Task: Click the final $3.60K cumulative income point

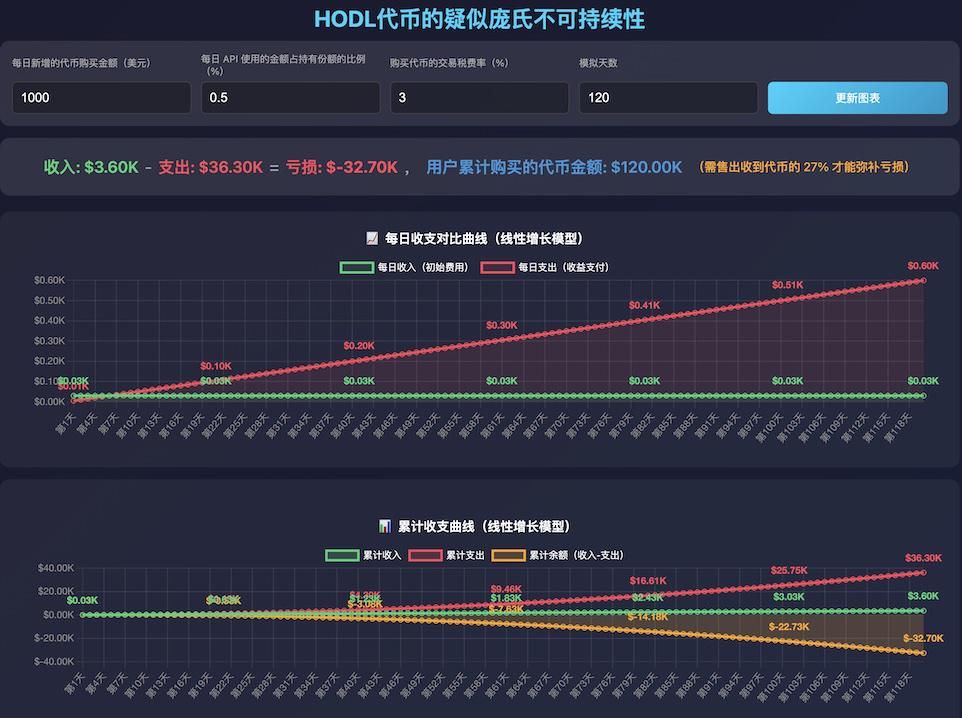Action: 923,610
